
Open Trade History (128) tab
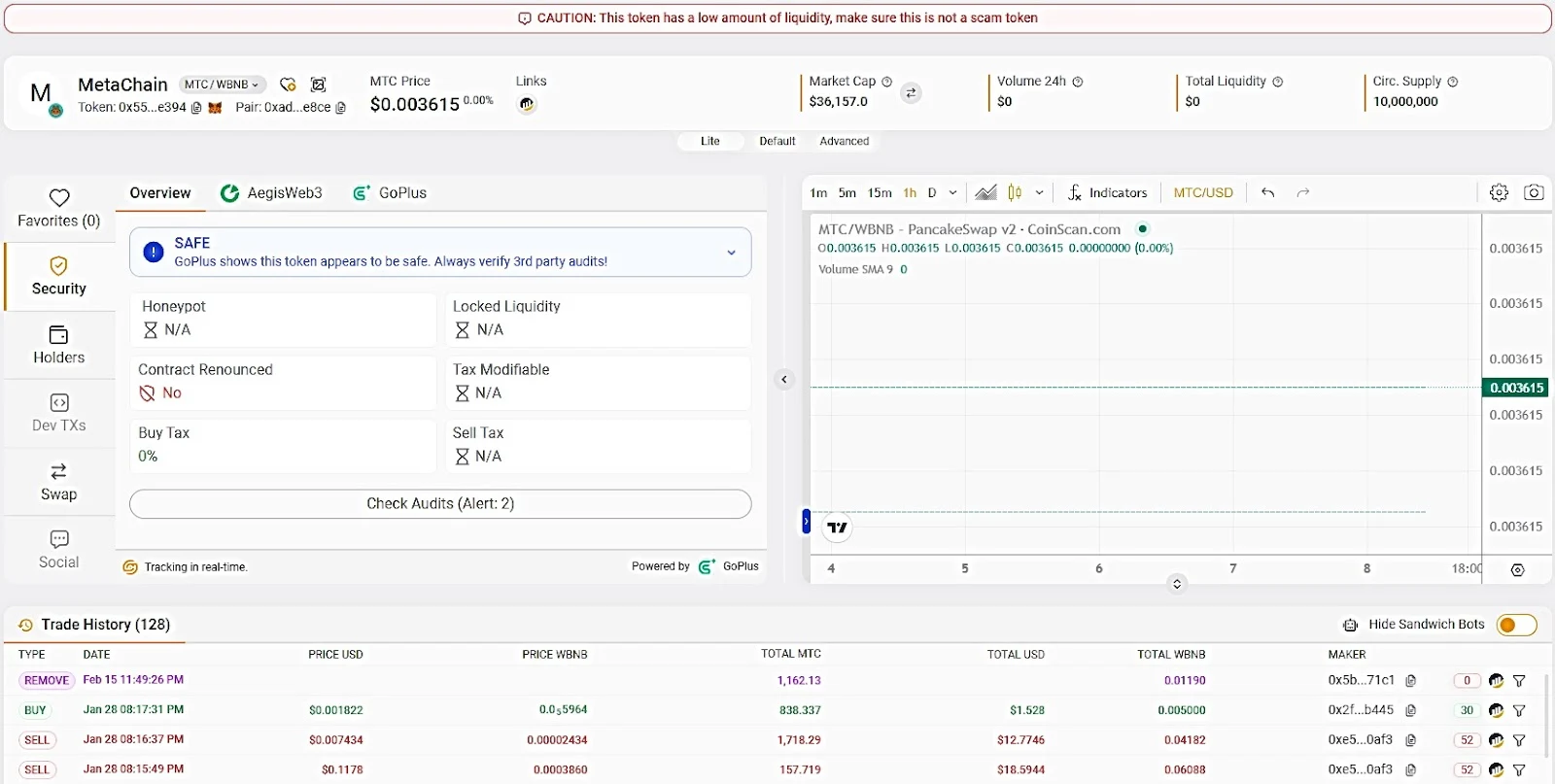(x=94, y=625)
